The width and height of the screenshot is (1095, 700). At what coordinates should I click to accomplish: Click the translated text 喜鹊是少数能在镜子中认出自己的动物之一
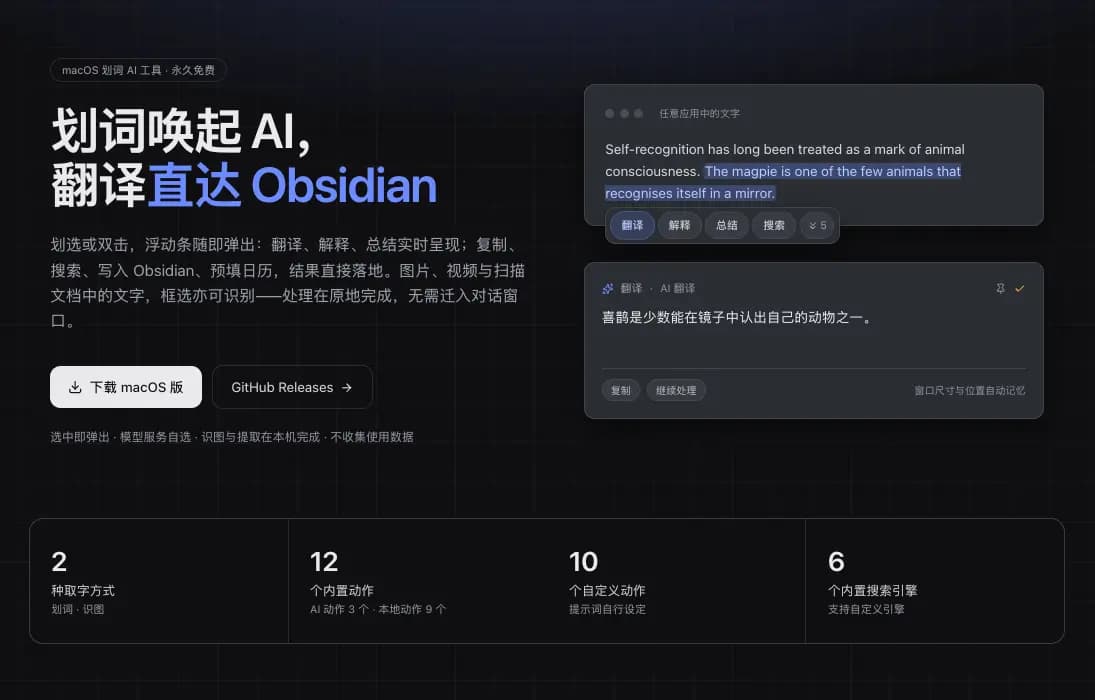point(737,317)
